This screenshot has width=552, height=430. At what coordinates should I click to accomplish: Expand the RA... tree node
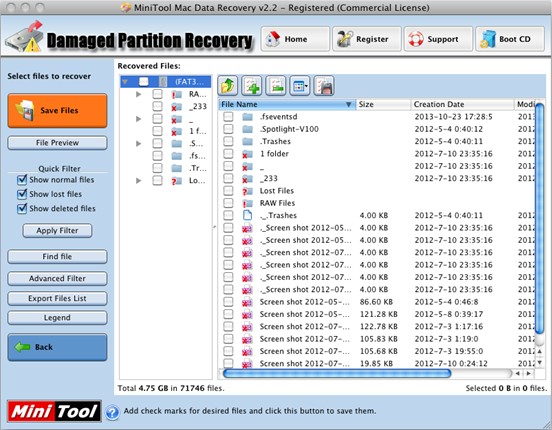(x=139, y=94)
